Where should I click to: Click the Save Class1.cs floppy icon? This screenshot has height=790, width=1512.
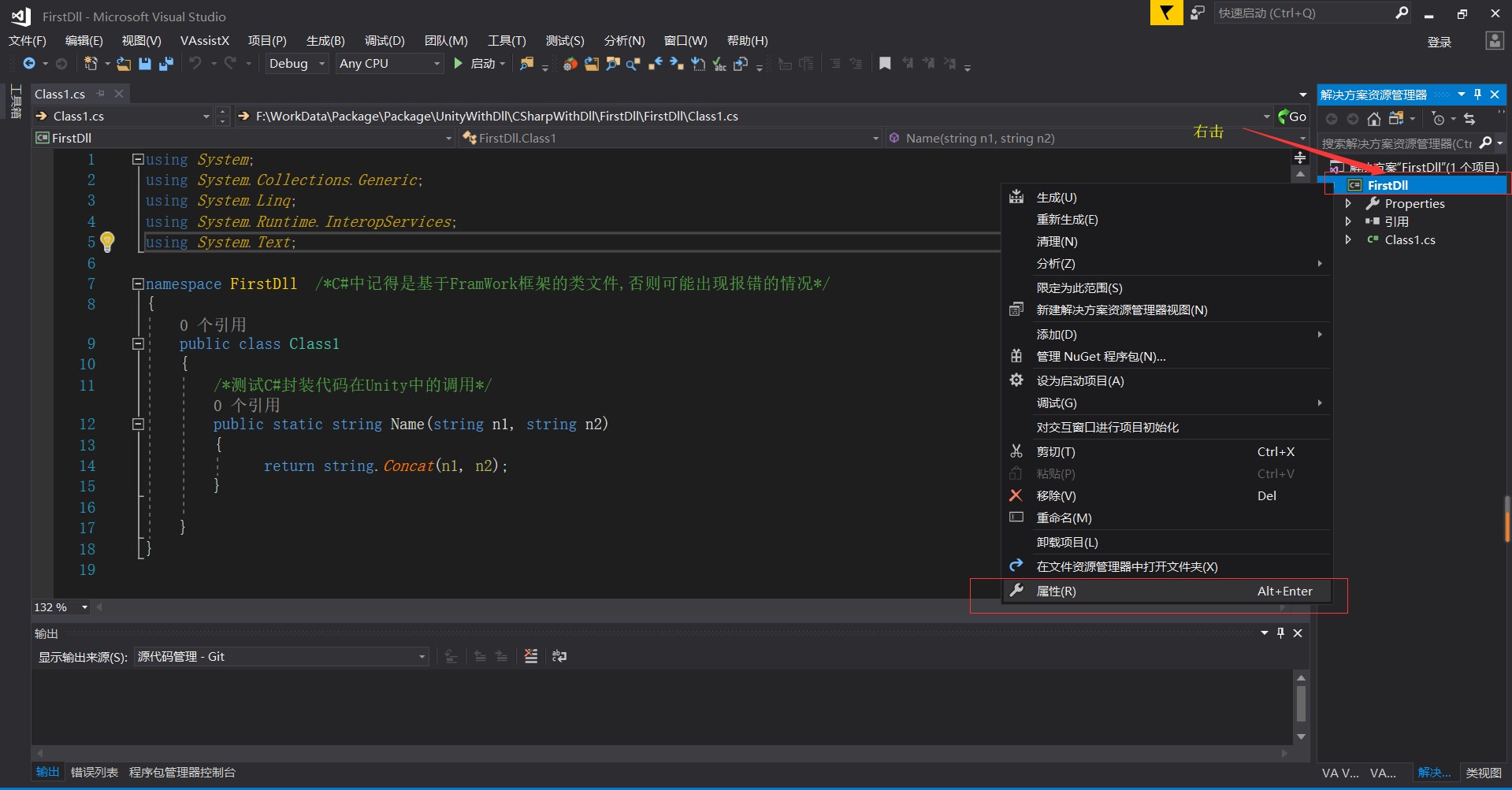145,64
